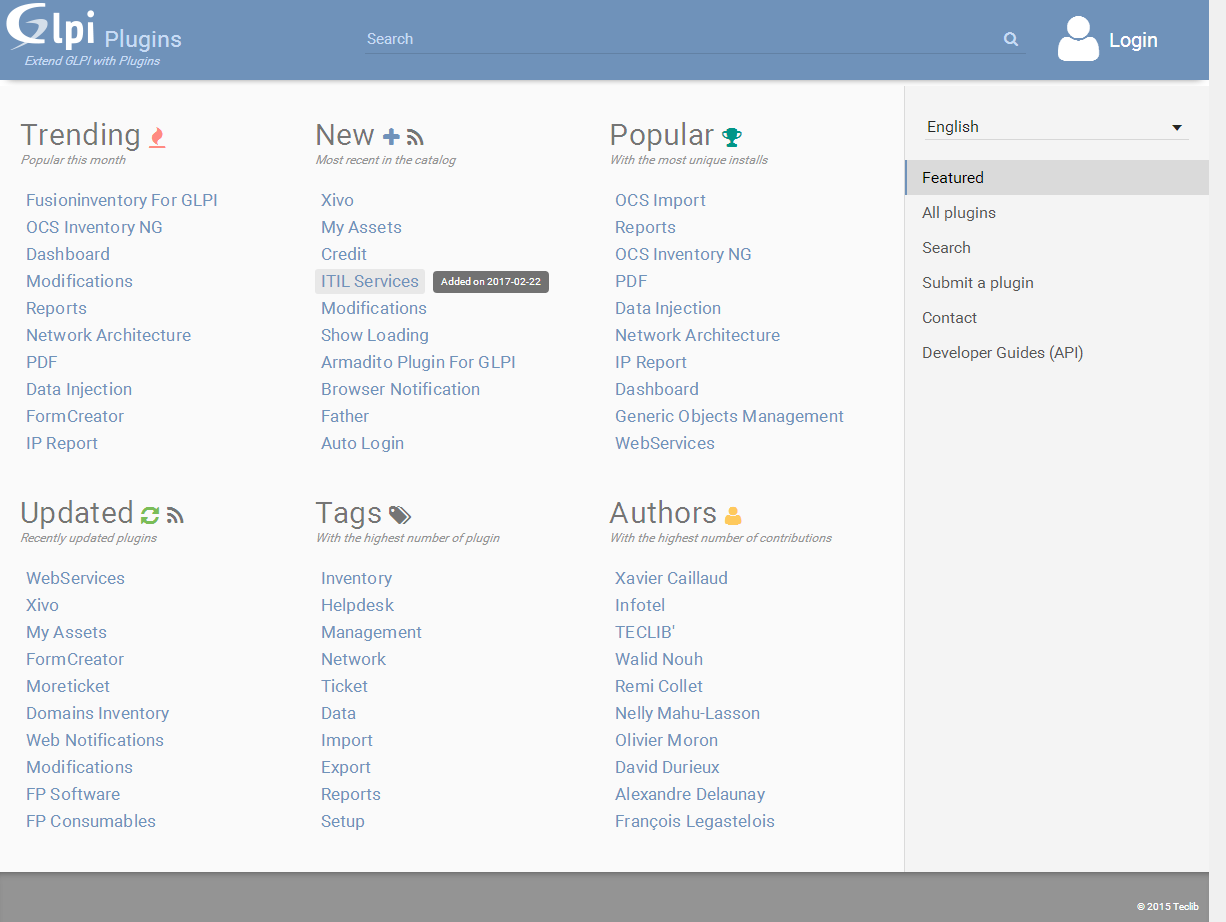The height and width of the screenshot is (922, 1226).
Task: Open Browser Notification plugin
Action: tap(400, 389)
